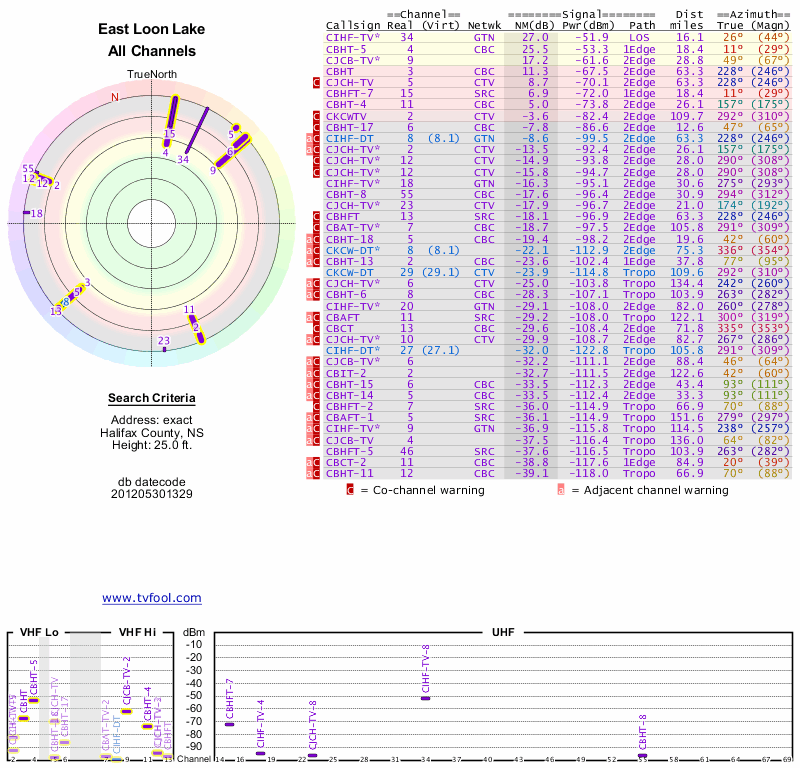Click the www.tvfool.com link
The height and width of the screenshot is (768, 800).
click(x=151, y=598)
